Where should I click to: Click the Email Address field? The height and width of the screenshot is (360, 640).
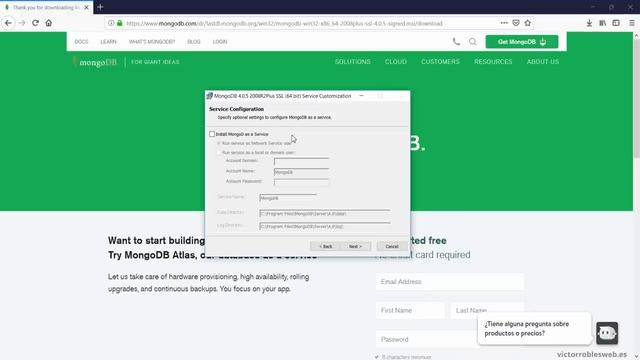[x=450, y=282]
